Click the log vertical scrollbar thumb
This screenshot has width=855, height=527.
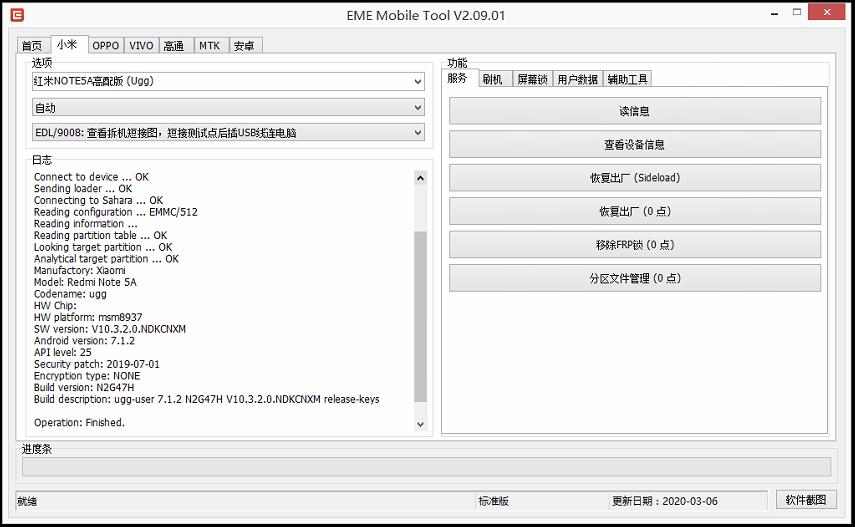point(420,316)
